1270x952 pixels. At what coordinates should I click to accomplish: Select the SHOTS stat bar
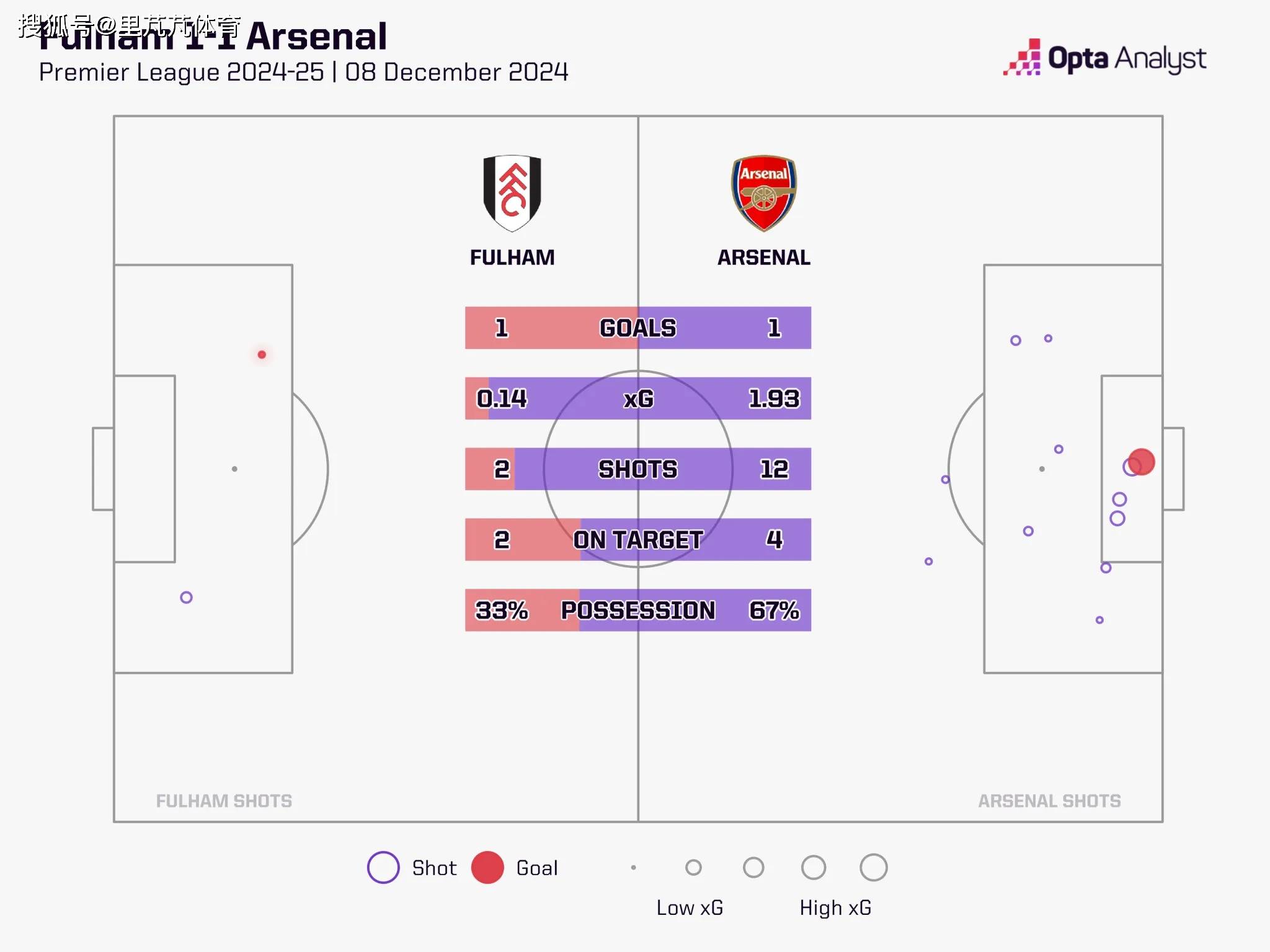tap(637, 469)
